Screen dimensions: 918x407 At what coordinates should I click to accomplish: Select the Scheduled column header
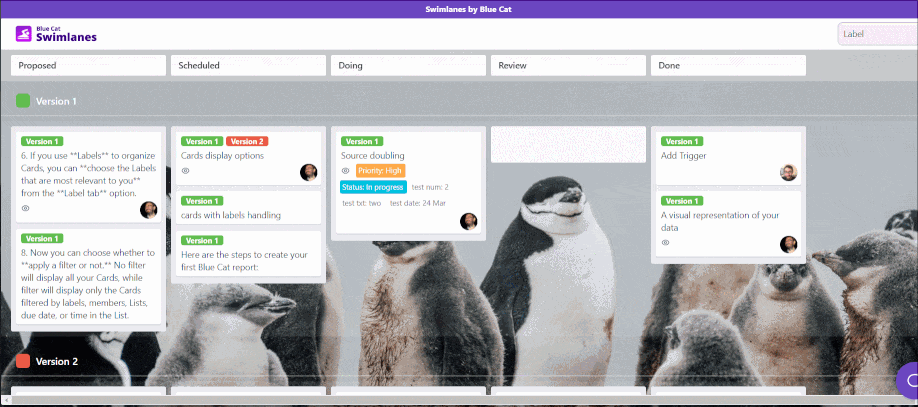pyautogui.click(x=248, y=66)
